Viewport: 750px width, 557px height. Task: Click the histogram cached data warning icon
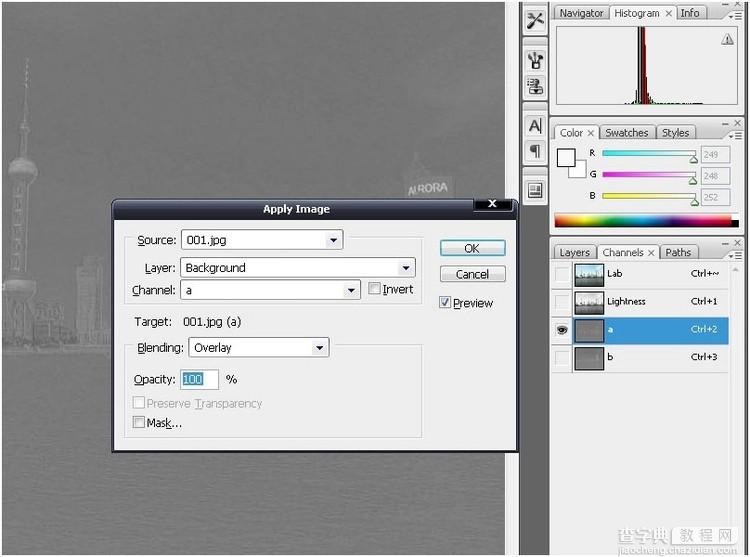727,39
